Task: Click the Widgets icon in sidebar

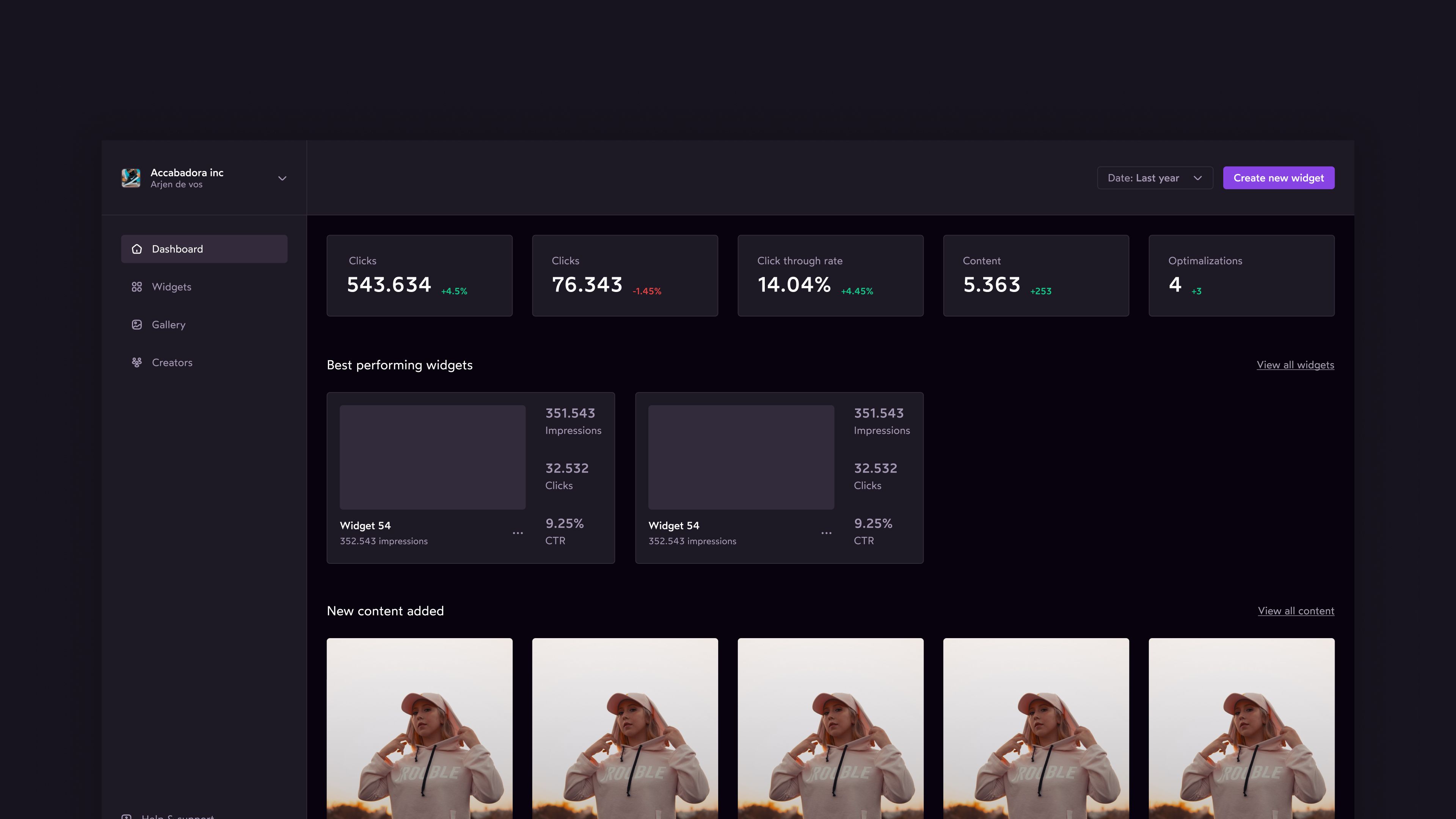Action: click(136, 287)
